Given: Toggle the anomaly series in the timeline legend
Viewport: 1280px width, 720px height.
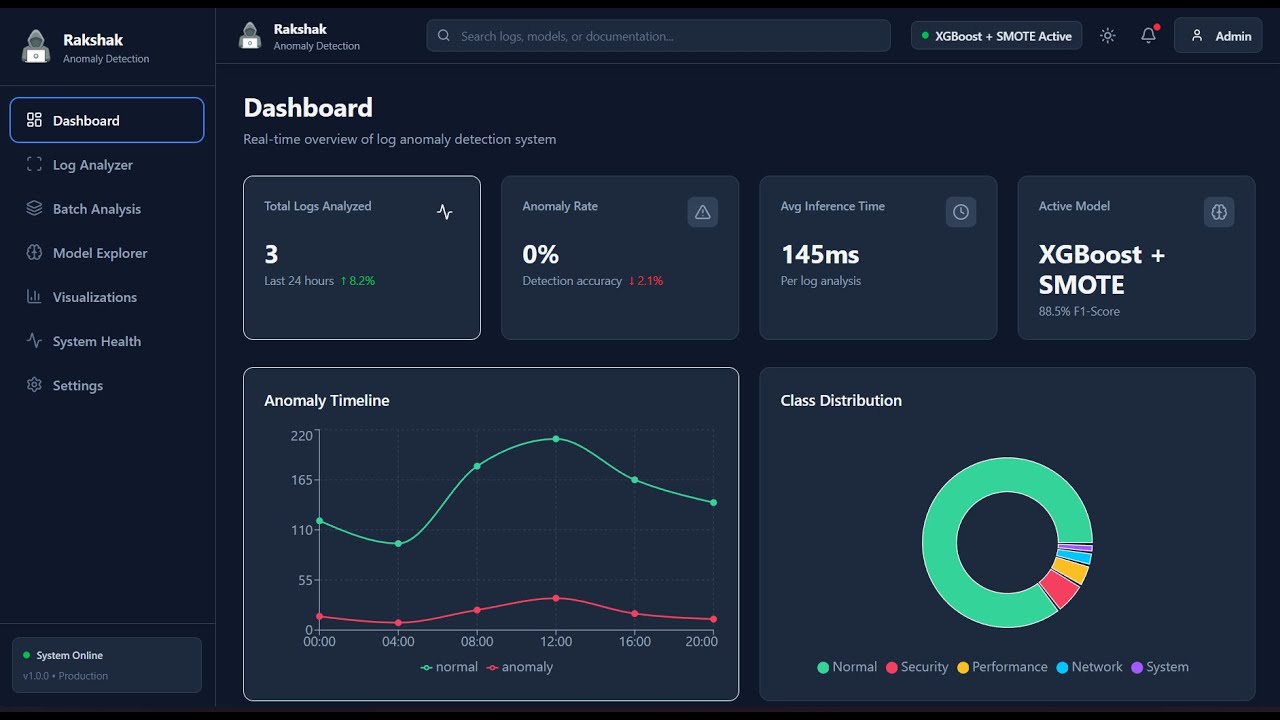Looking at the screenshot, I should click(x=519, y=667).
